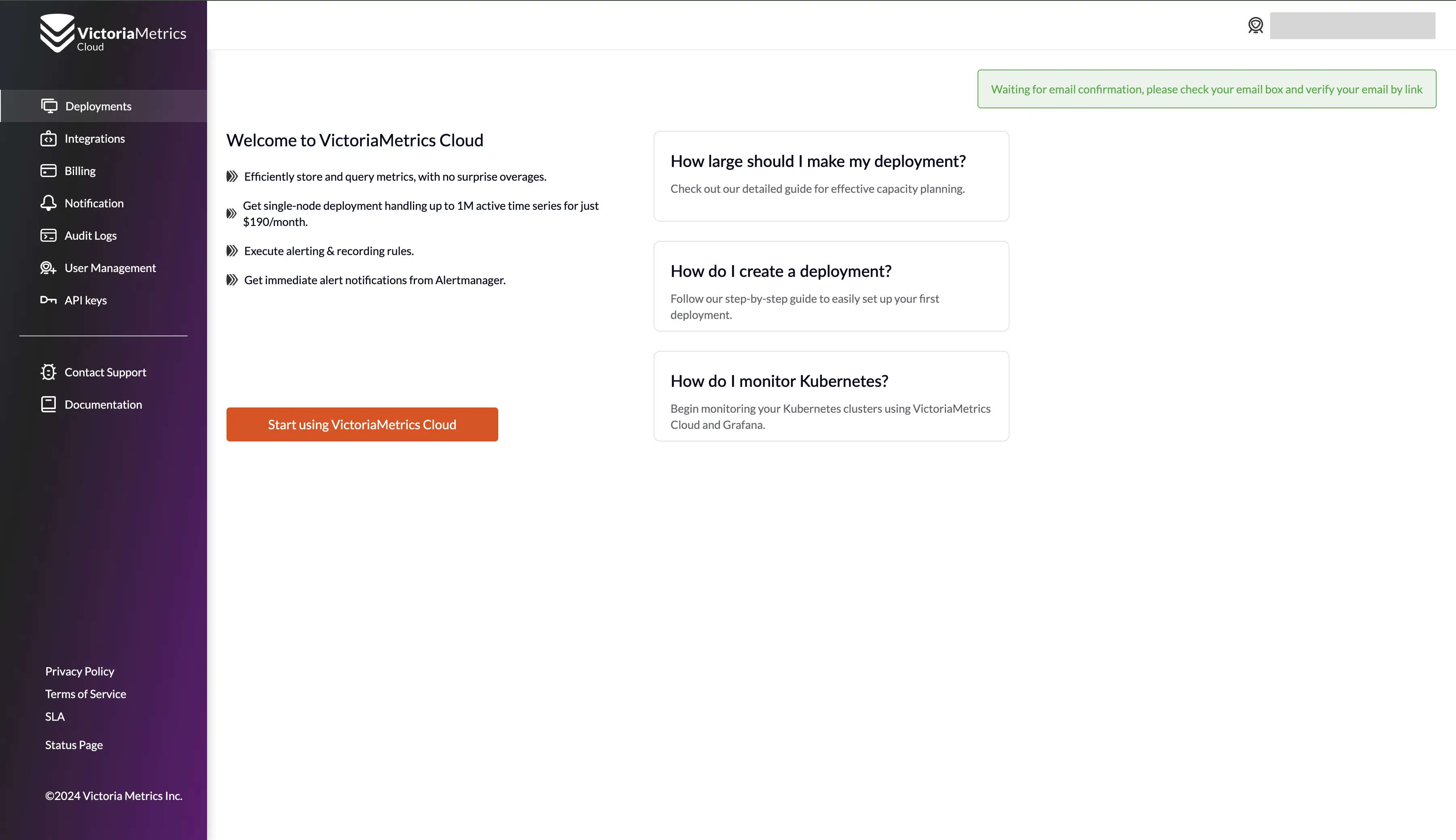Click '©2024 Victoria Metrics Inc.' footer text
This screenshot has height=840, width=1456.
(x=114, y=796)
